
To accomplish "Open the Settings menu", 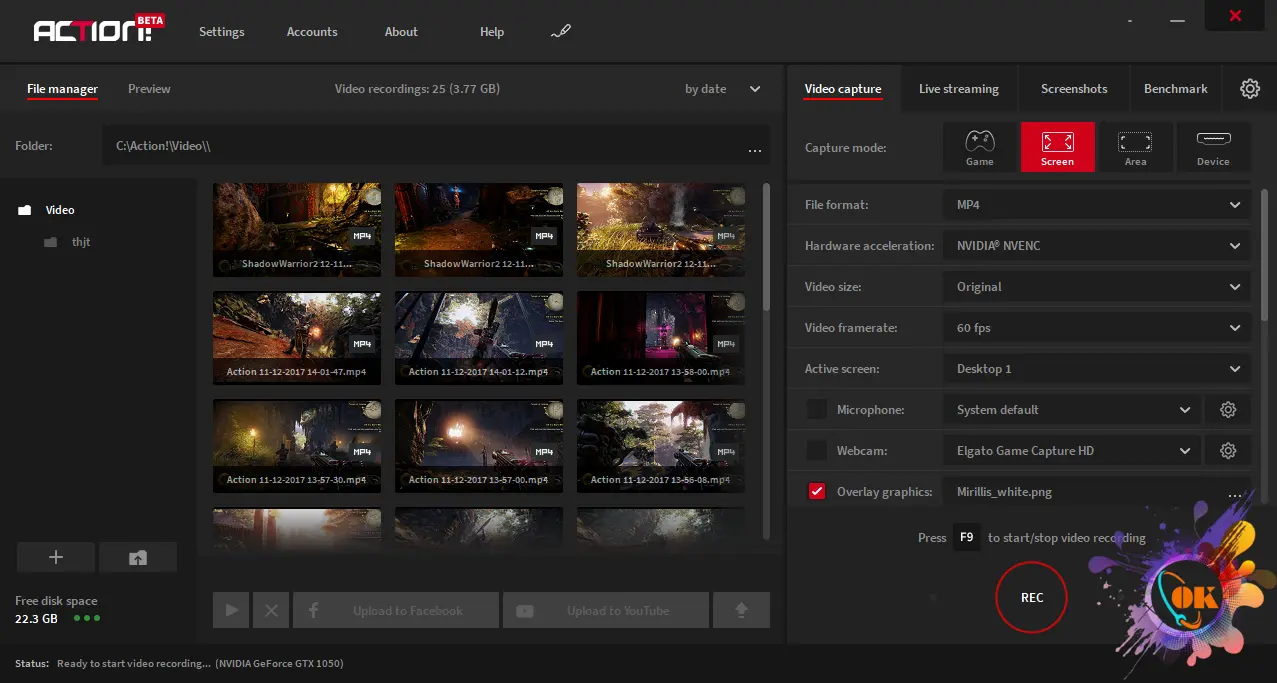I will 222,32.
